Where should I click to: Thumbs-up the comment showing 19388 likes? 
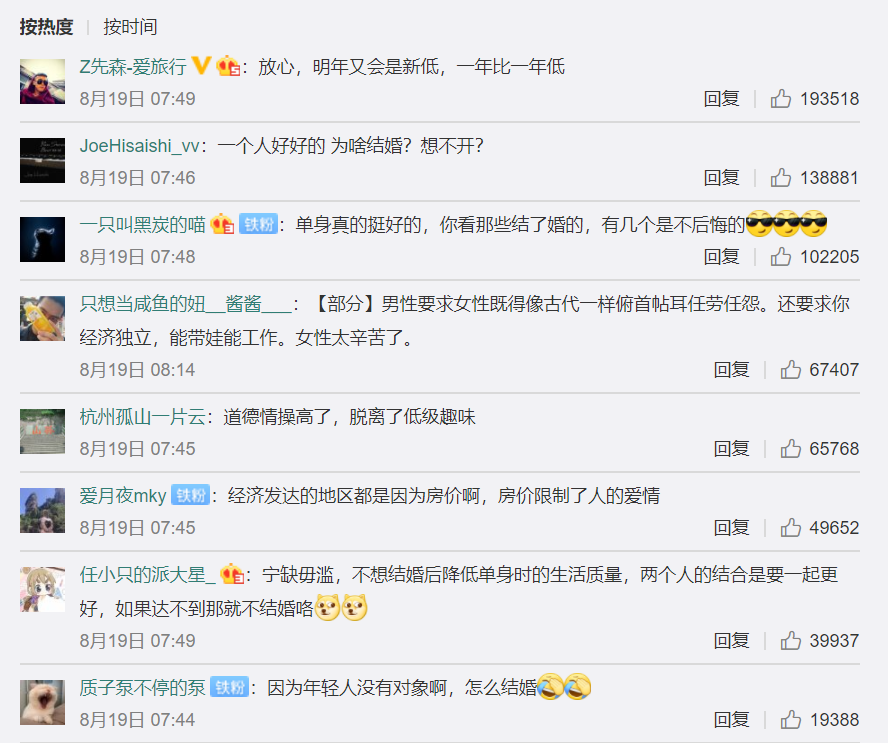tap(791, 720)
